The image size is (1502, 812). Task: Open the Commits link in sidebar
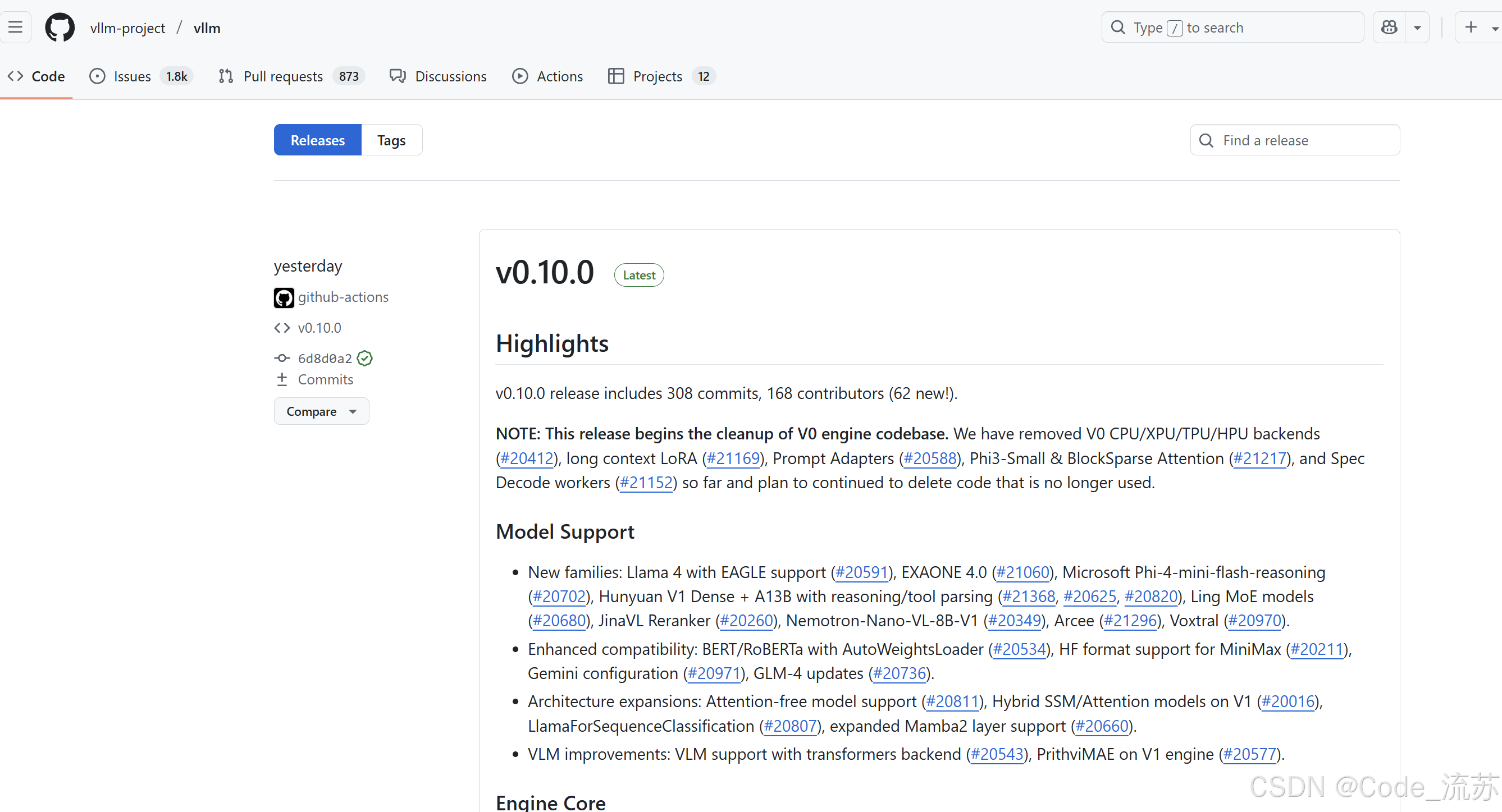point(325,379)
